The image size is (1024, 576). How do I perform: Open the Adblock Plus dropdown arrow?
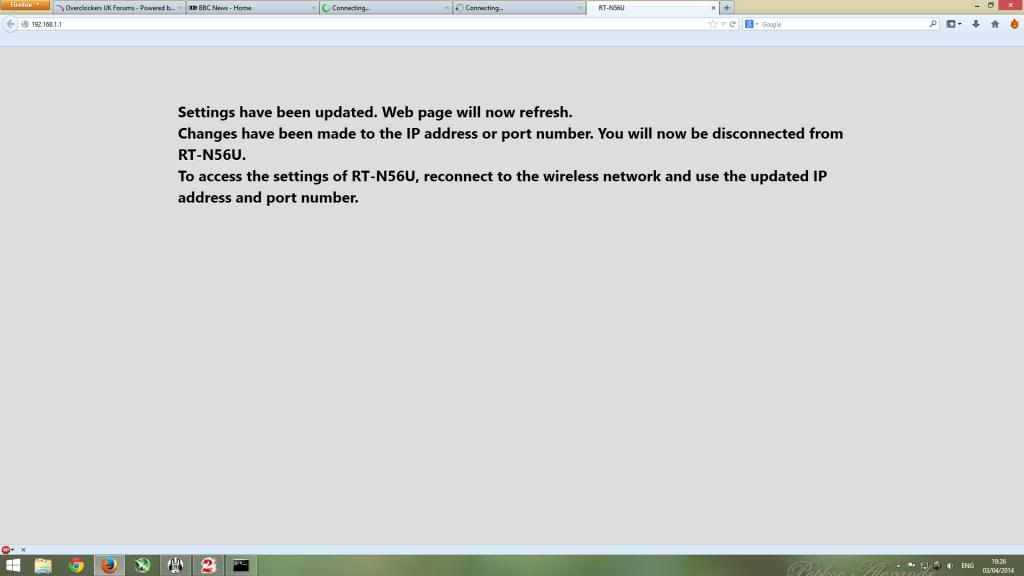click(x=12, y=550)
